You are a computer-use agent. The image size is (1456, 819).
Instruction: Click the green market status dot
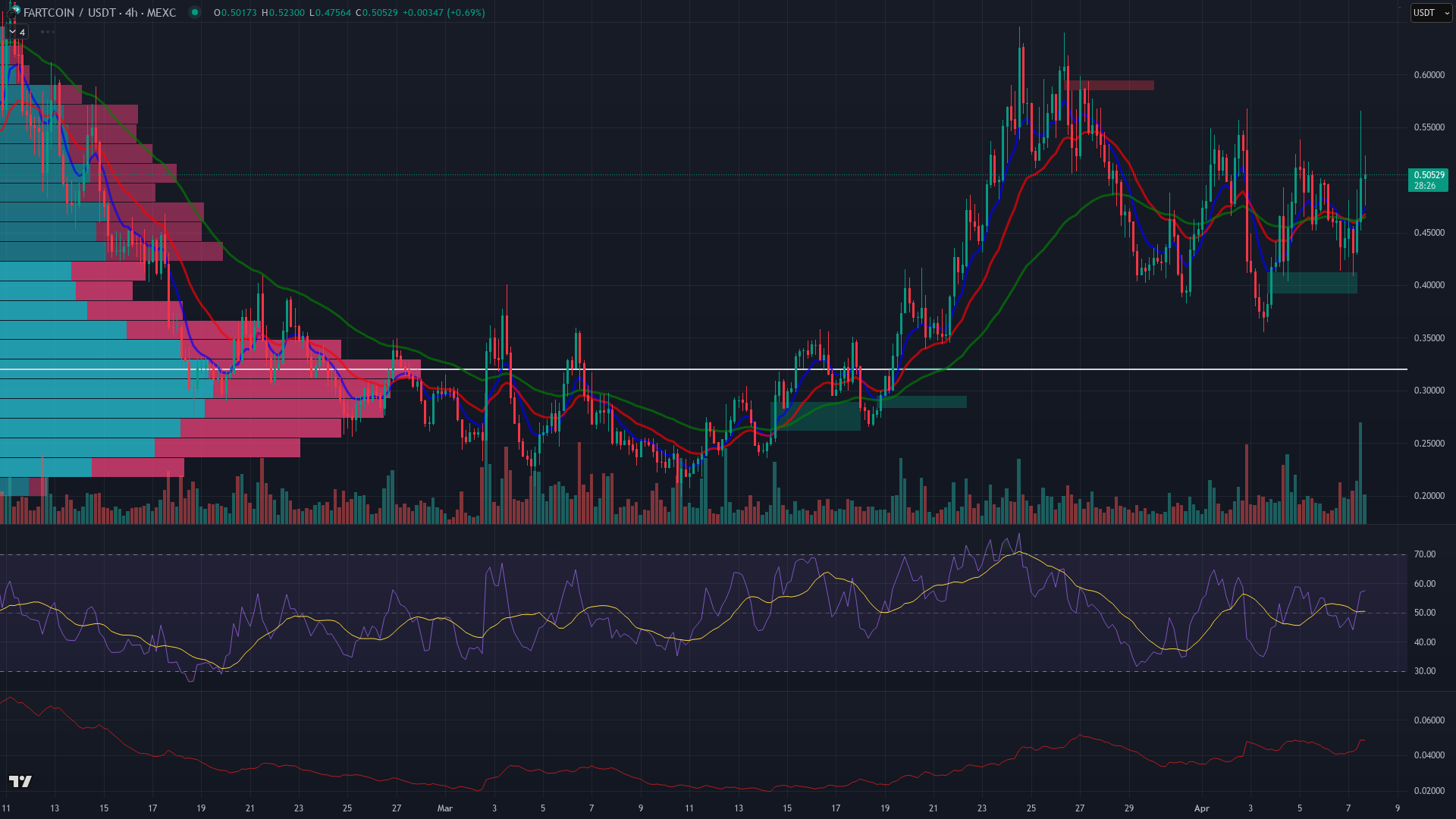click(x=195, y=12)
